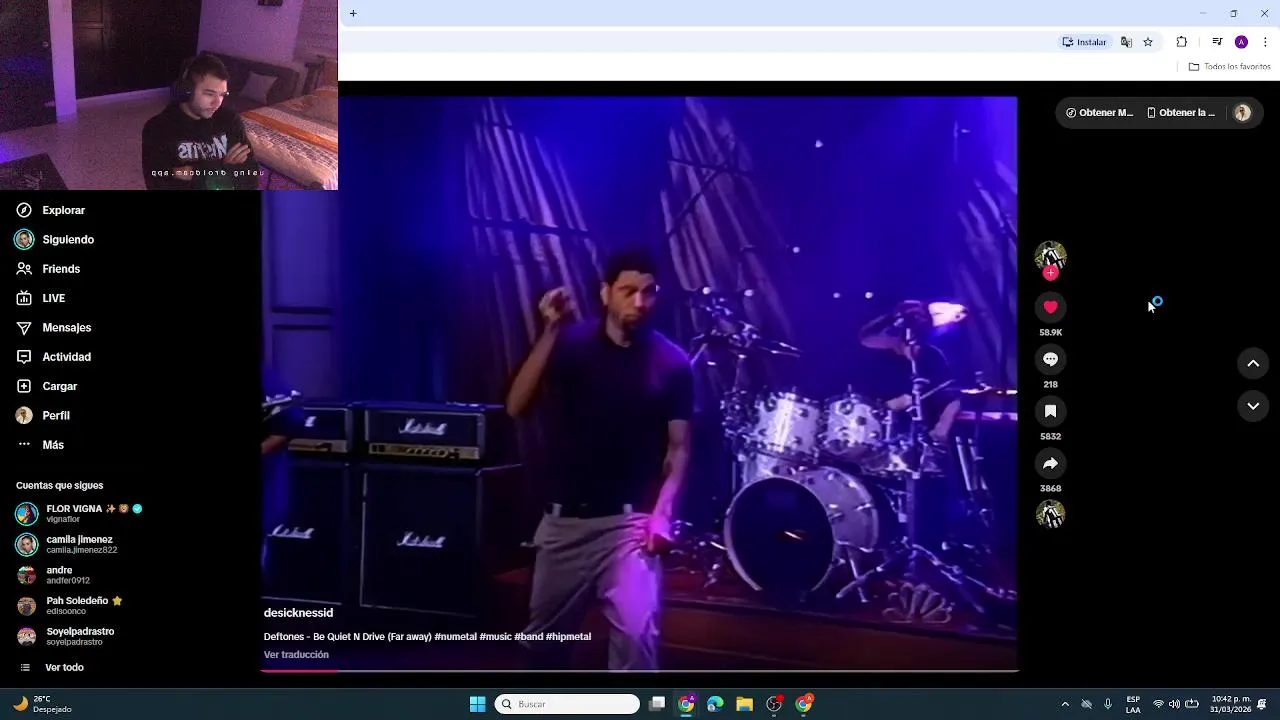Open comments with speech bubble icon
The width and height of the screenshot is (1280, 720).
(1050, 359)
